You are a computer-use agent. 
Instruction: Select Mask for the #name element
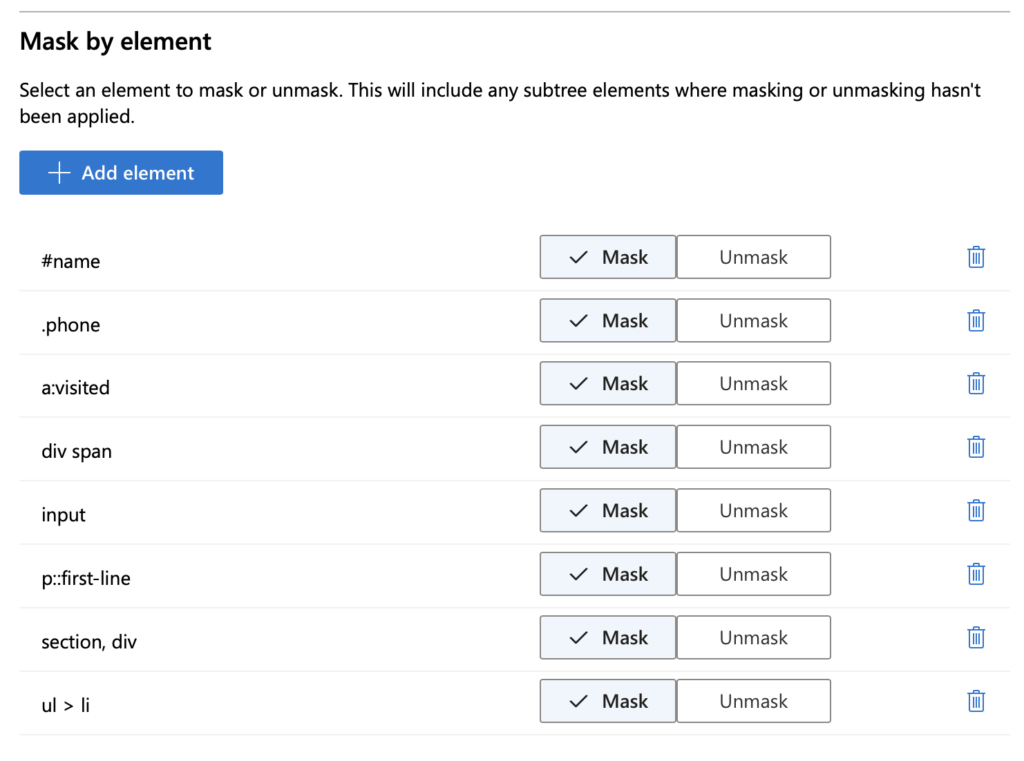tap(608, 257)
